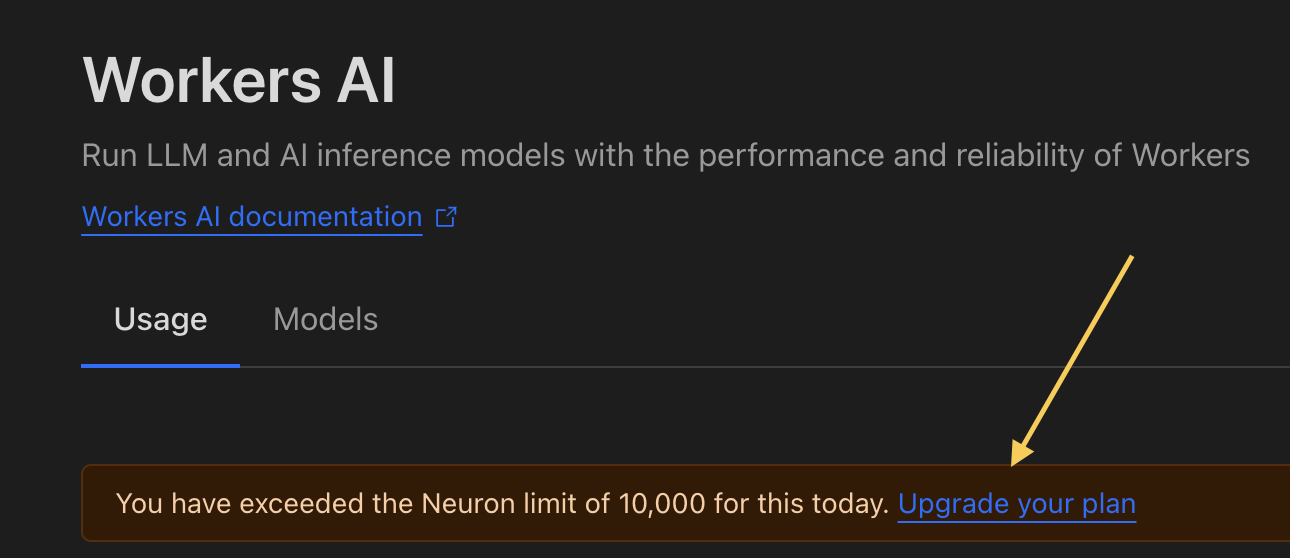
Task: Click the Upgrade your plan link
Action: coord(1016,503)
